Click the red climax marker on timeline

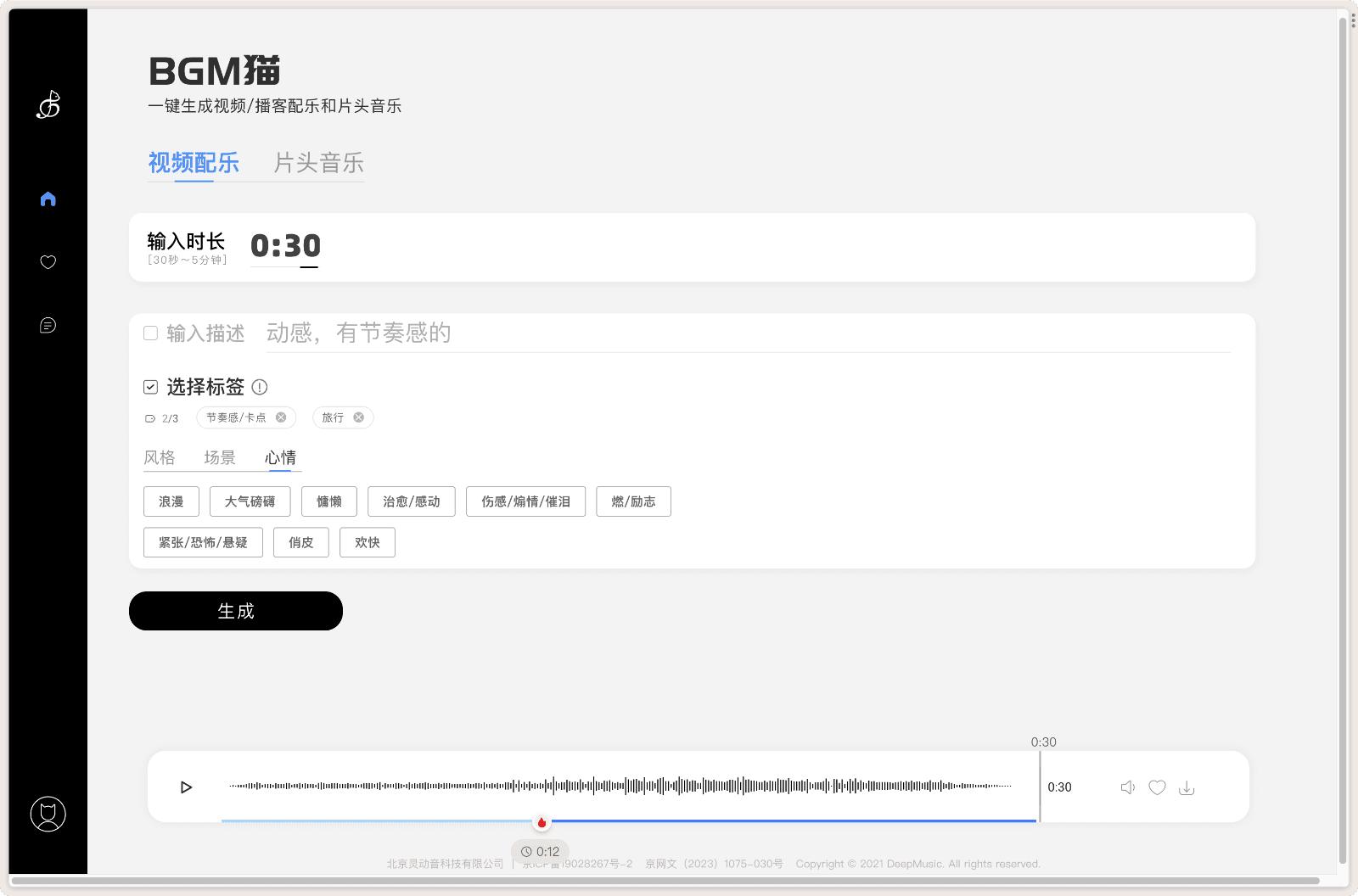pos(542,822)
